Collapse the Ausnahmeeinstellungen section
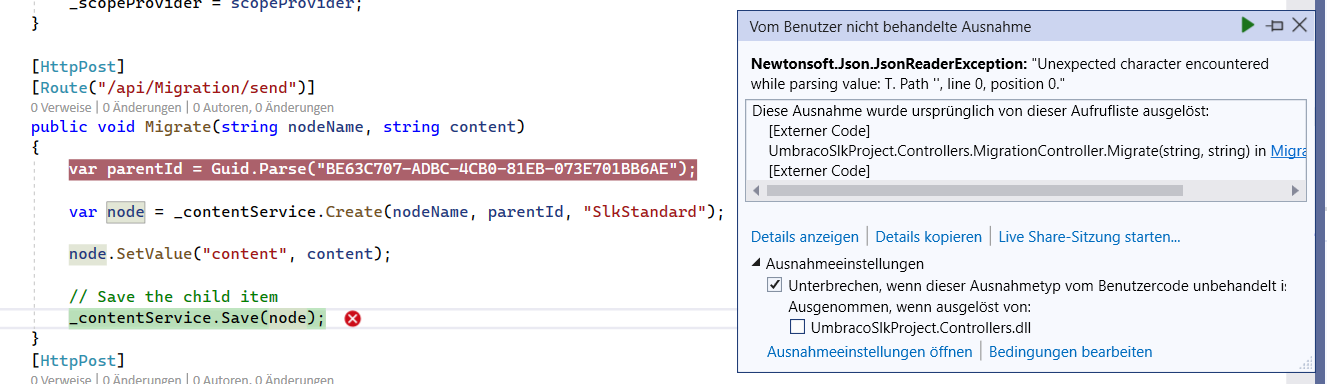The height and width of the screenshot is (384, 1327). click(756, 264)
